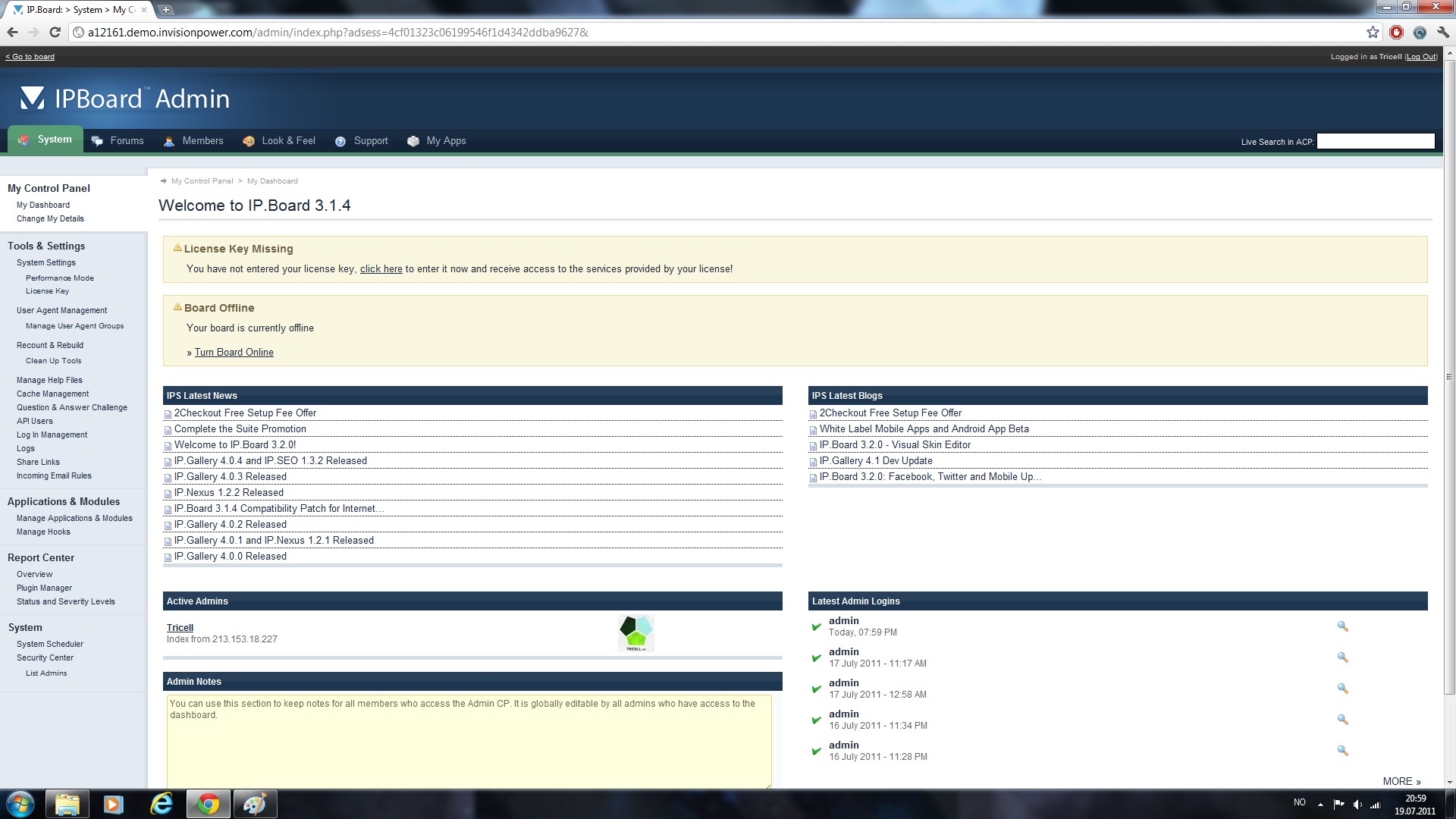Image resolution: width=1456 pixels, height=819 pixels.
Task: Open License Key sidebar item
Action: [x=47, y=291]
